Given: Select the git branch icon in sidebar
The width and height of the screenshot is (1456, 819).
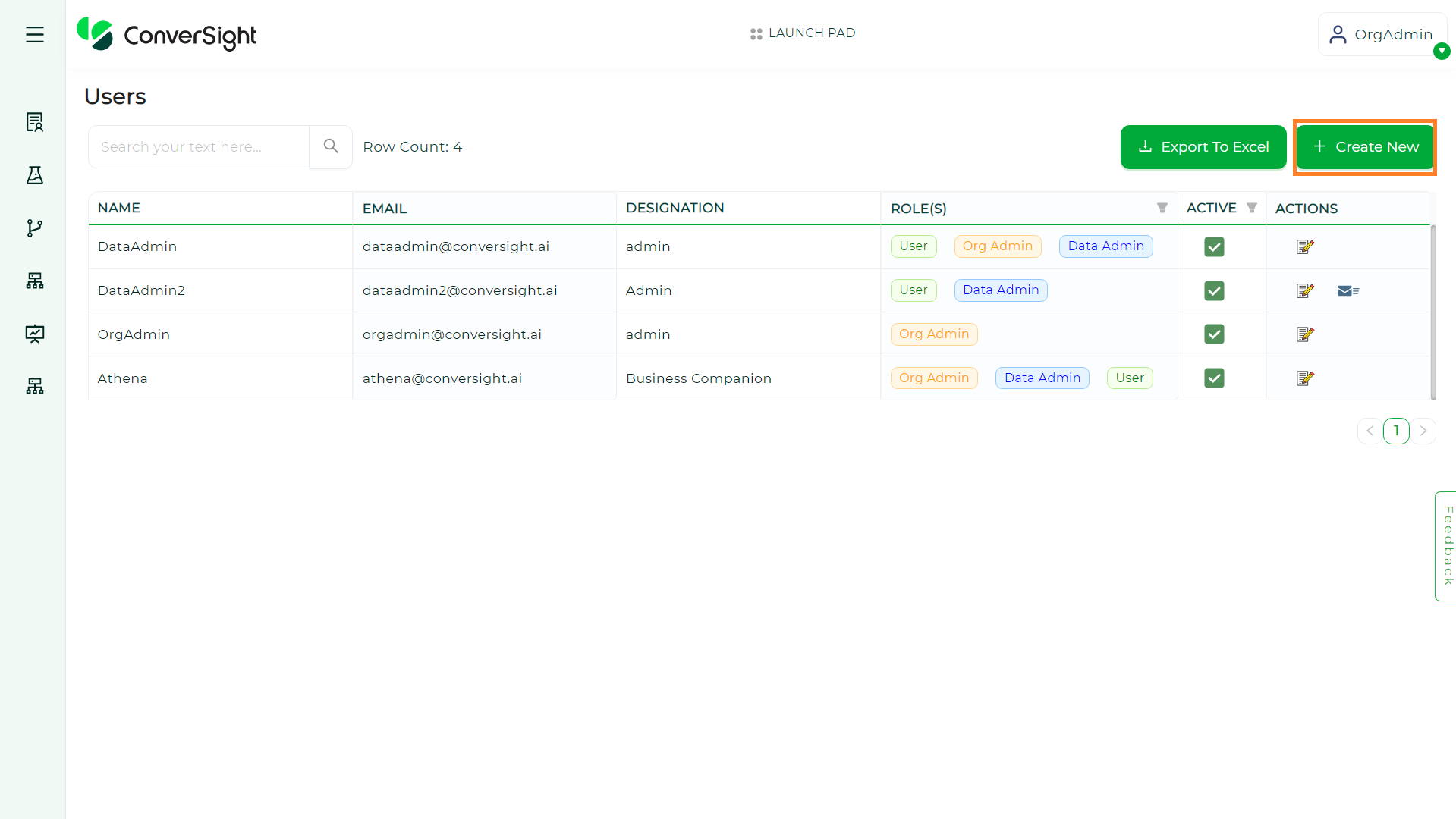Looking at the screenshot, I should tap(34, 227).
